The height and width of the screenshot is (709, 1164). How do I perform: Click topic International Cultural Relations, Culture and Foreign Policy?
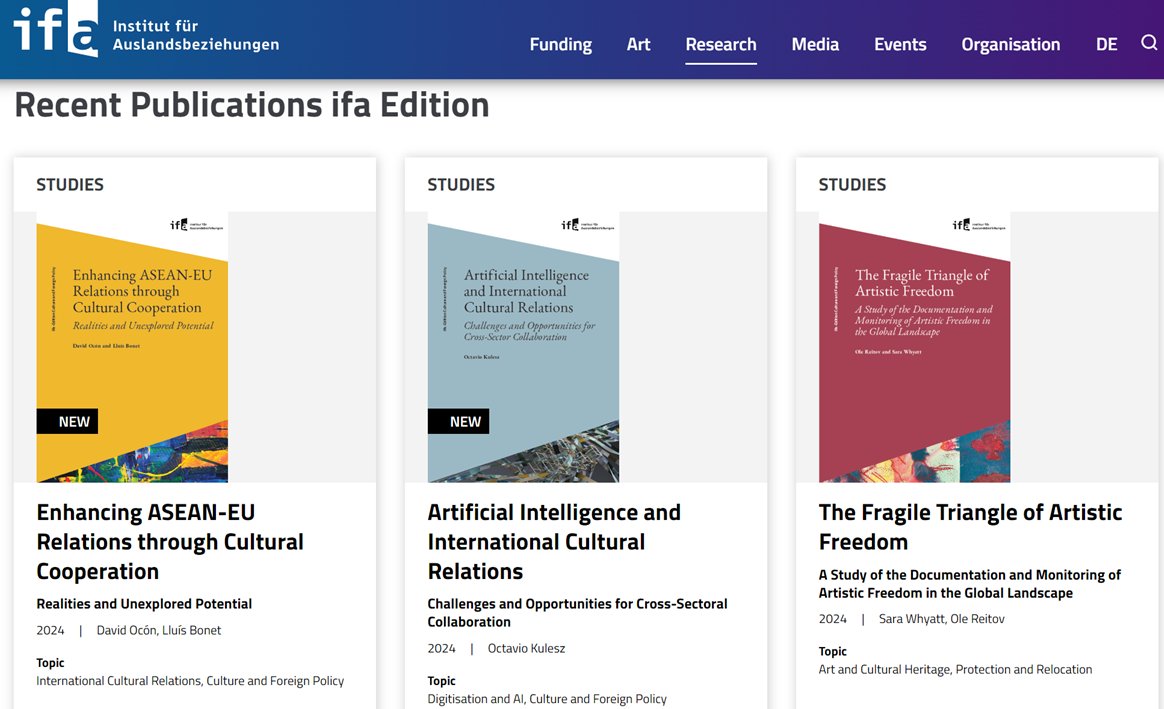pyautogui.click(x=190, y=681)
